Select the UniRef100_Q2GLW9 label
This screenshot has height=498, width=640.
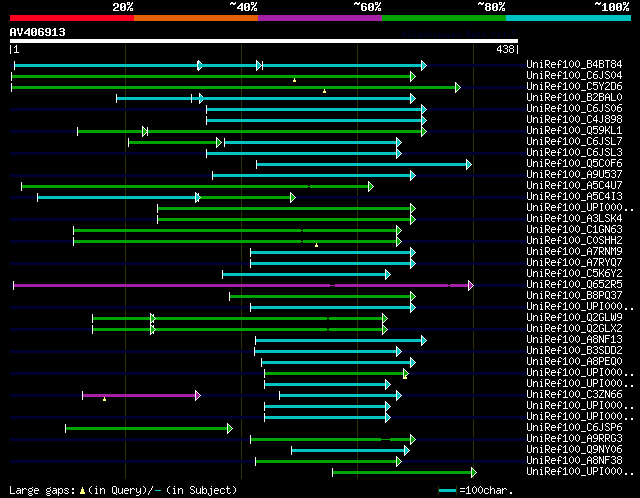coord(574,318)
